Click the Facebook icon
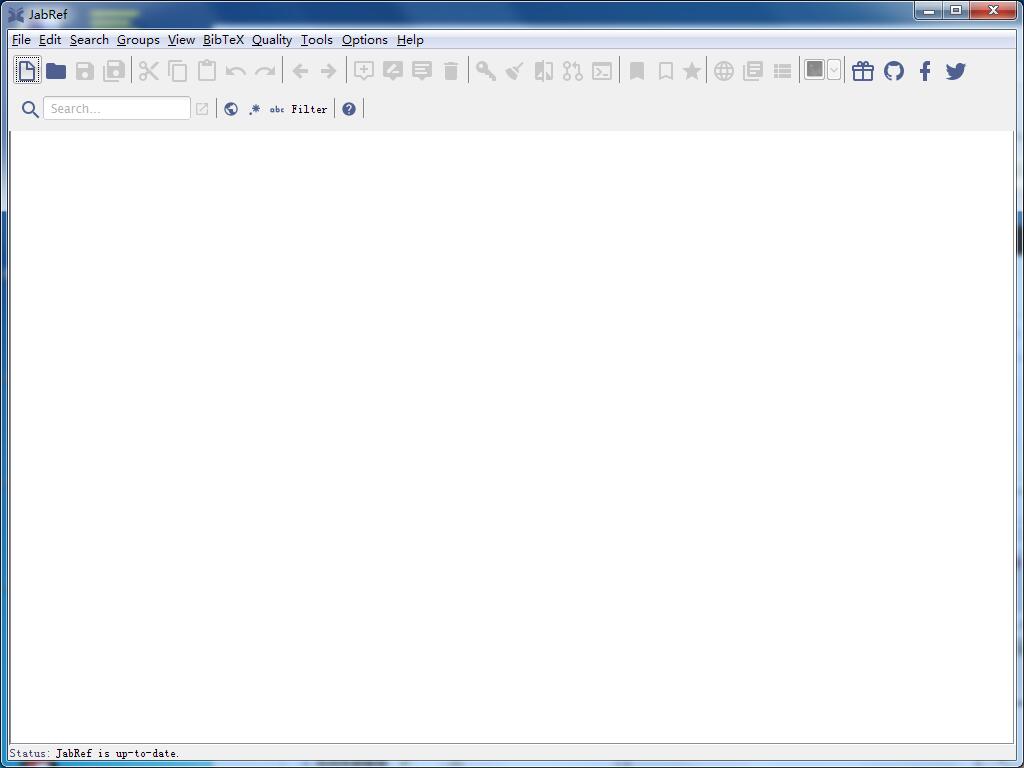Screen dimensions: 1024x768 pyautogui.click(x=925, y=71)
